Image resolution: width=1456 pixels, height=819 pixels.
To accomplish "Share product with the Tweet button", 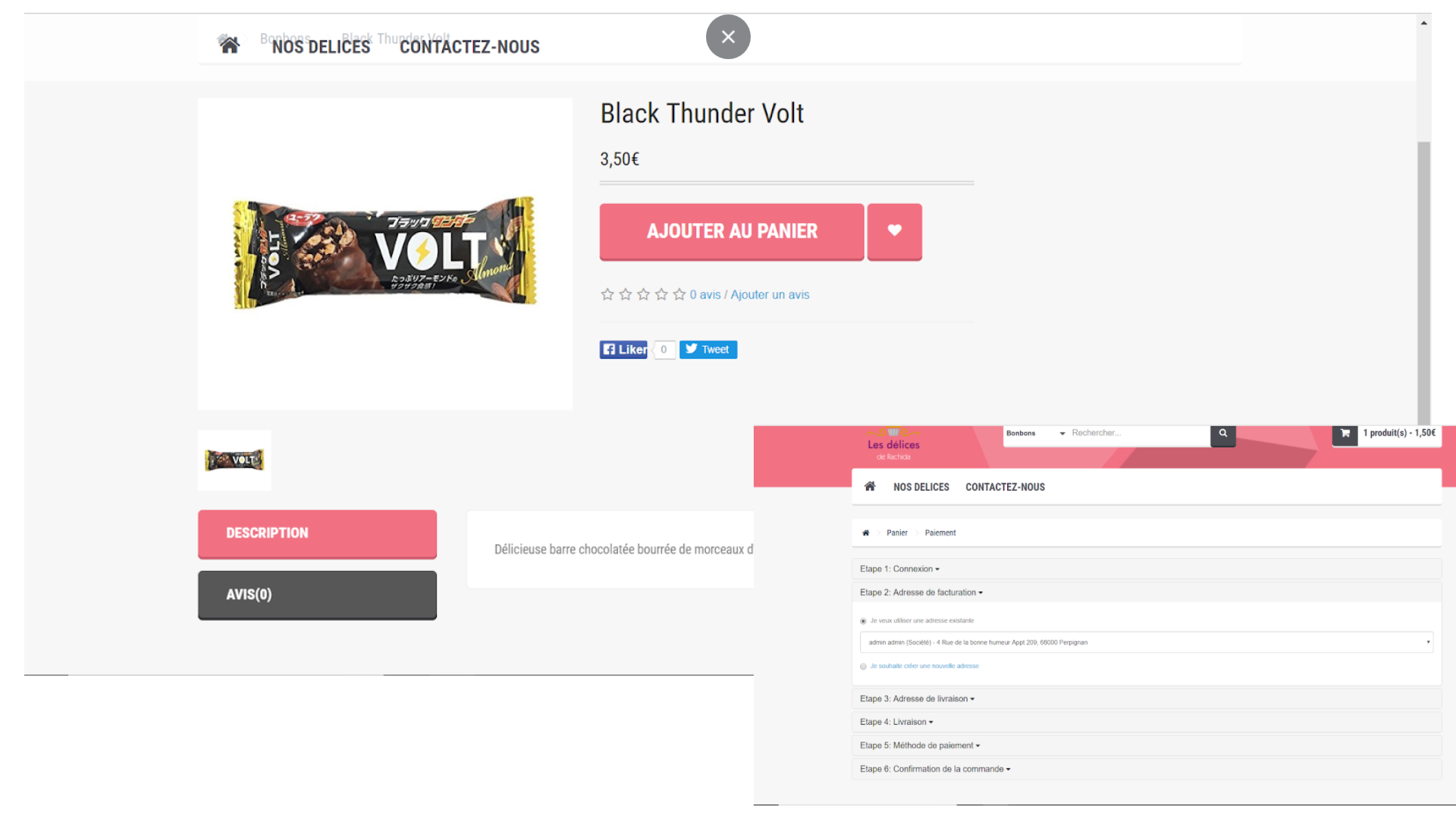I will [708, 349].
